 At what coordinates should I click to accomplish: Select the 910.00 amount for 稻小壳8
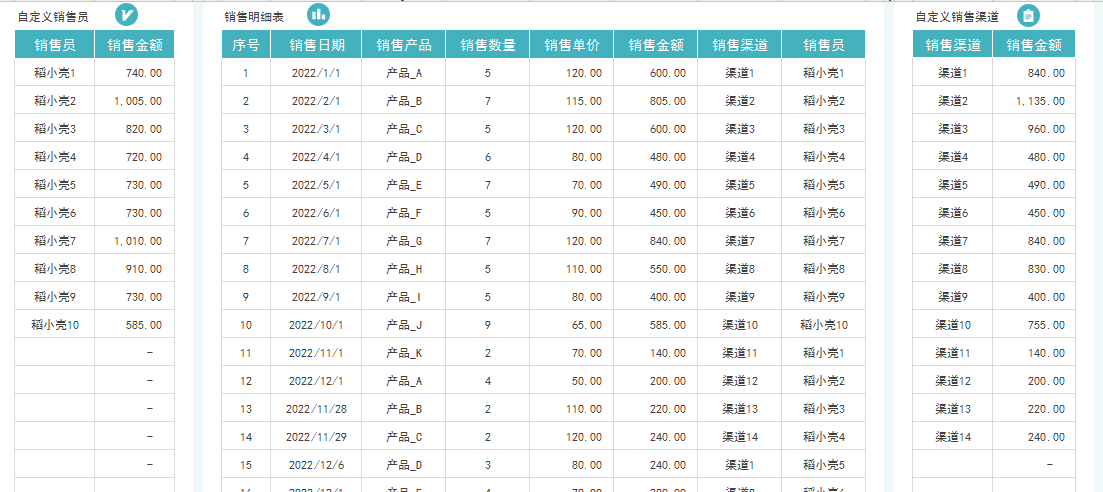click(135, 268)
